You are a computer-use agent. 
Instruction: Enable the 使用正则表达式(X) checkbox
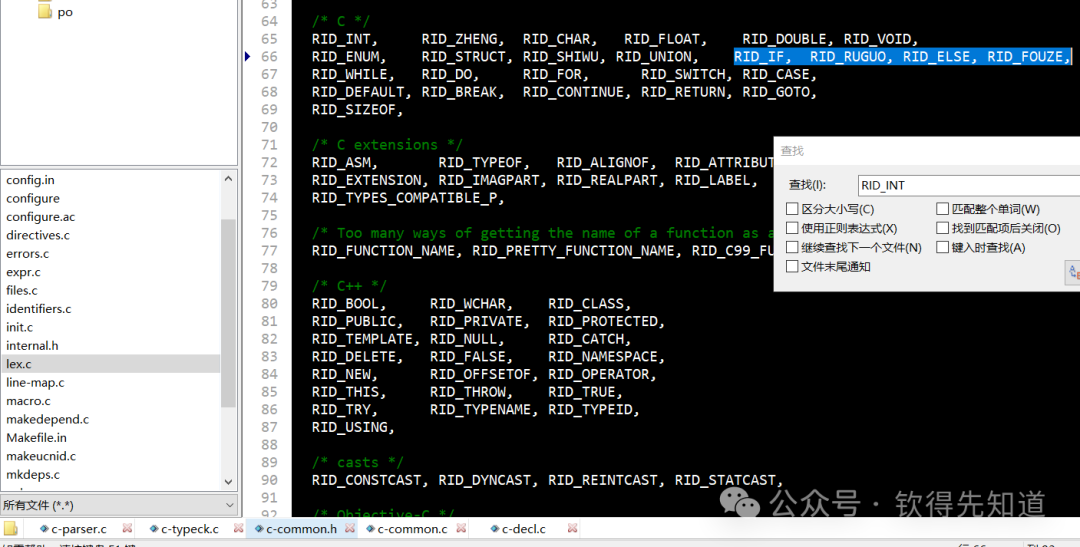point(792,228)
